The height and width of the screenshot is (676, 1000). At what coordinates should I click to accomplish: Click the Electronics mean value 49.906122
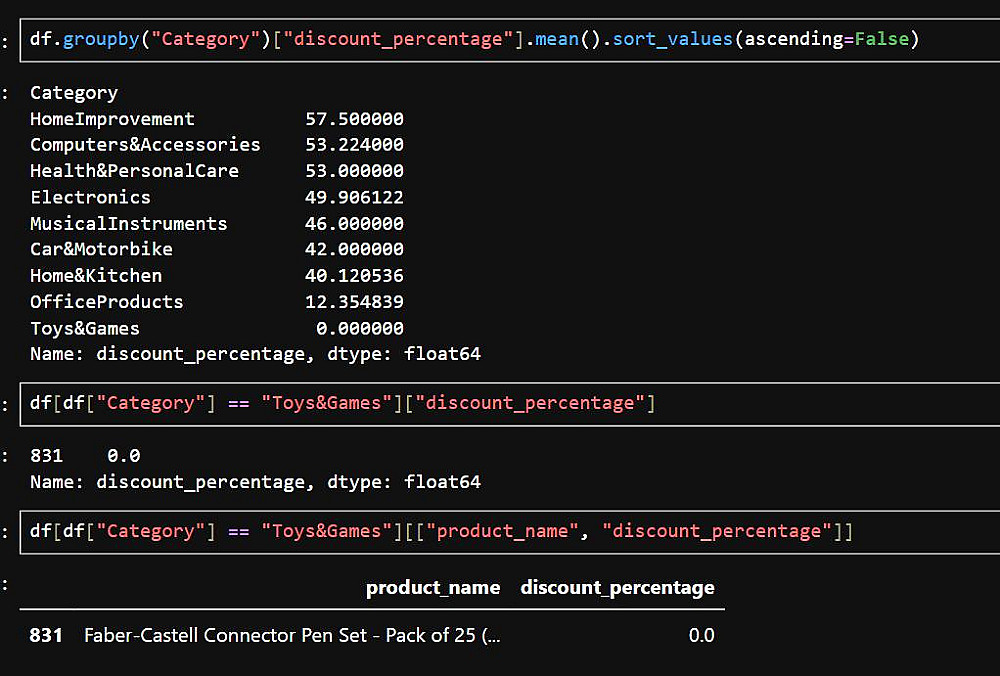coord(354,197)
